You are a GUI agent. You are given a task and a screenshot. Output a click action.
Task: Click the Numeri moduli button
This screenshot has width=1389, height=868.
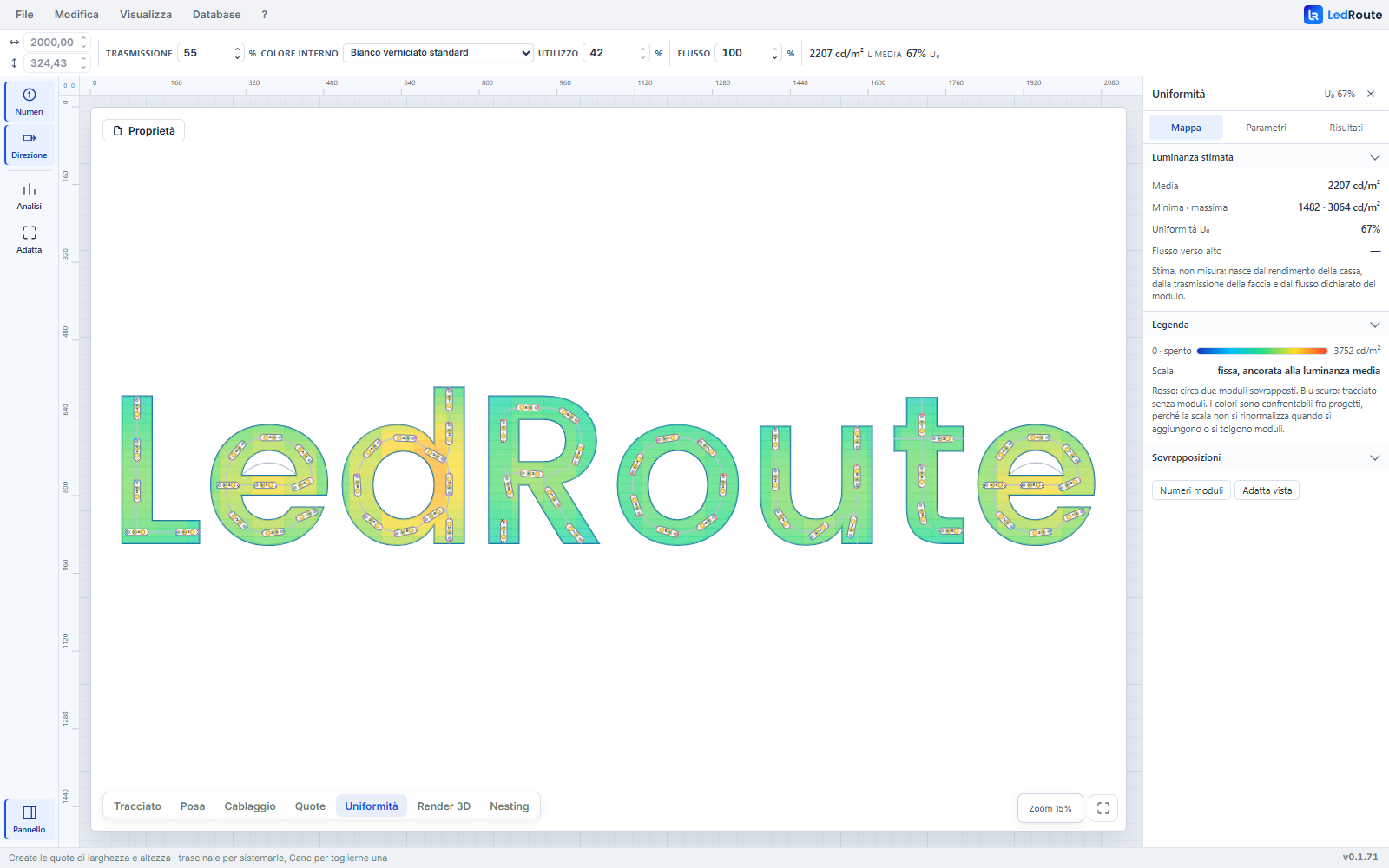[x=1191, y=490]
